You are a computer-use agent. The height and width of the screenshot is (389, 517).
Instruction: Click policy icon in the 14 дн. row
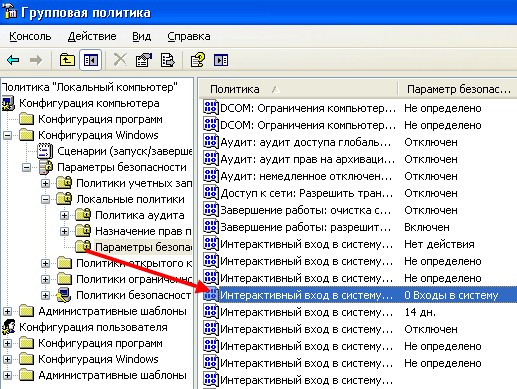coord(211,312)
